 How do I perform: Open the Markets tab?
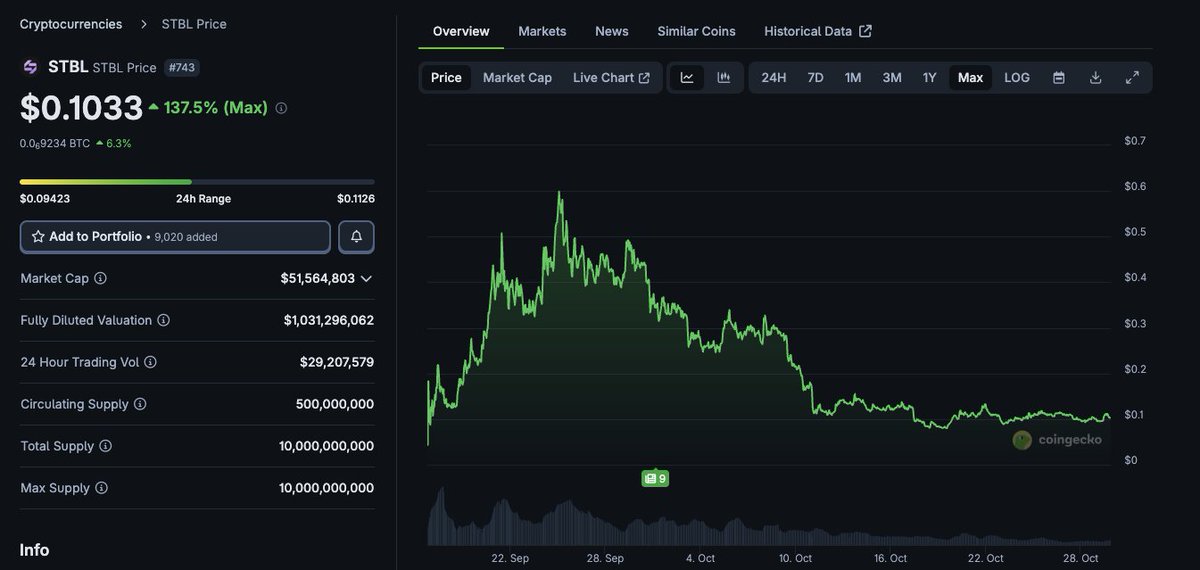542,31
